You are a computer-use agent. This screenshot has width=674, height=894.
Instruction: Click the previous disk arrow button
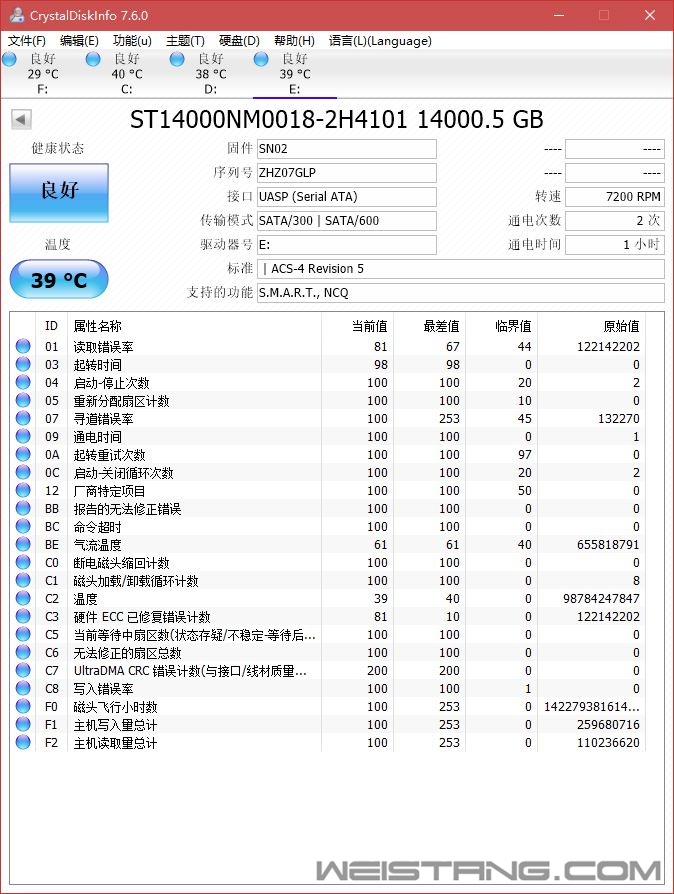21,120
